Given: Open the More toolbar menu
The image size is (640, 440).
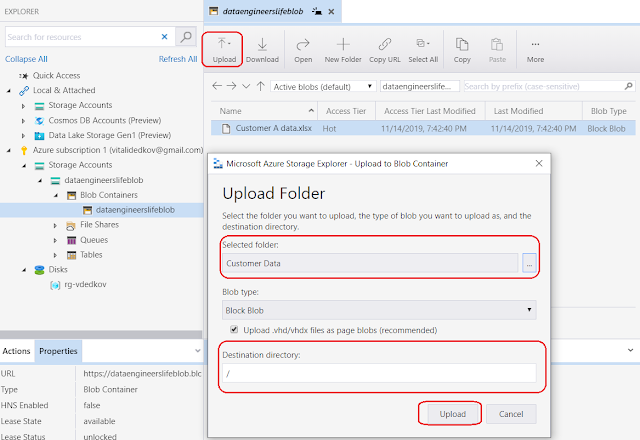Looking at the screenshot, I should click(535, 50).
